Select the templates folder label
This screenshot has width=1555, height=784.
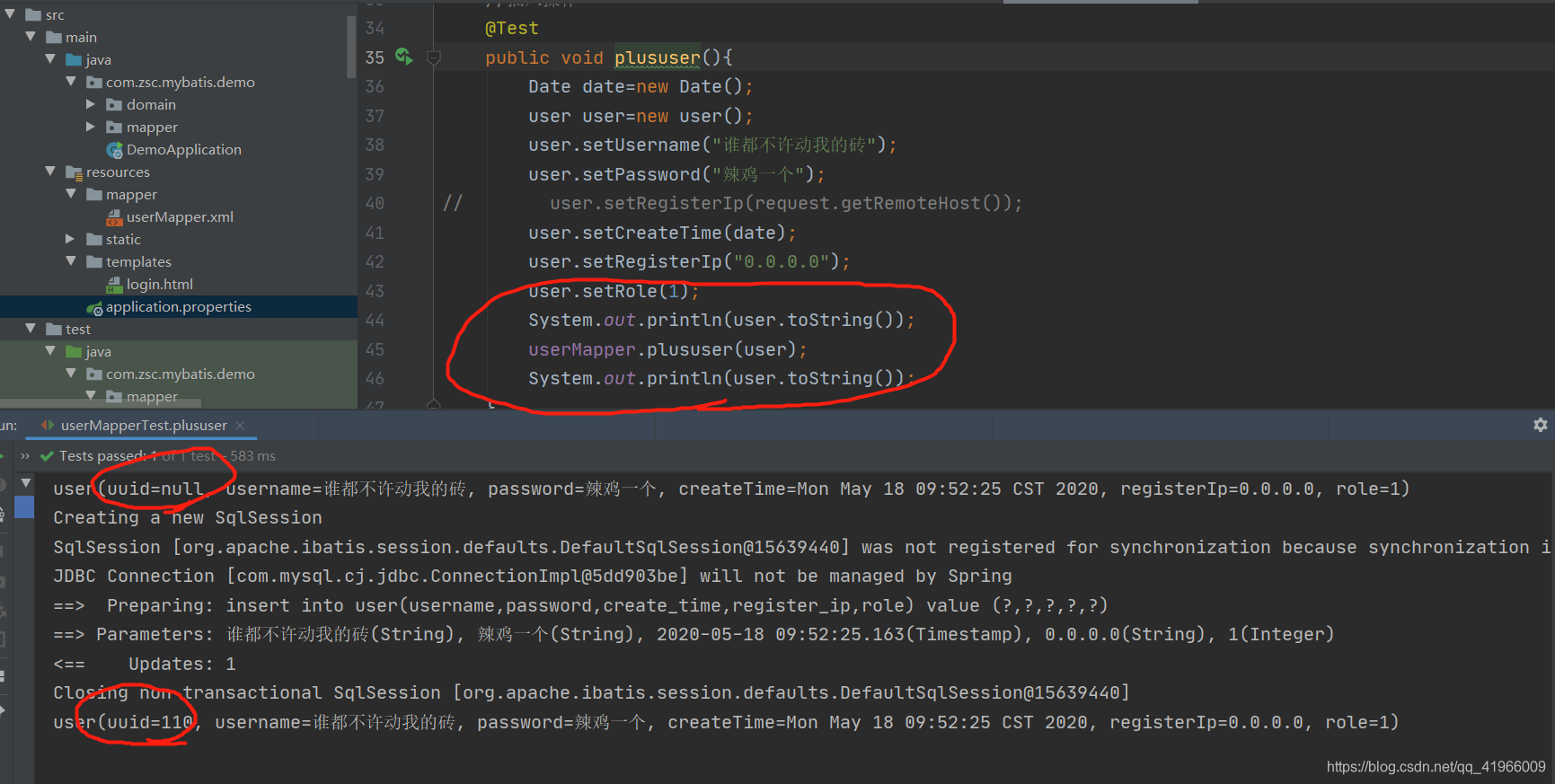coord(138,262)
